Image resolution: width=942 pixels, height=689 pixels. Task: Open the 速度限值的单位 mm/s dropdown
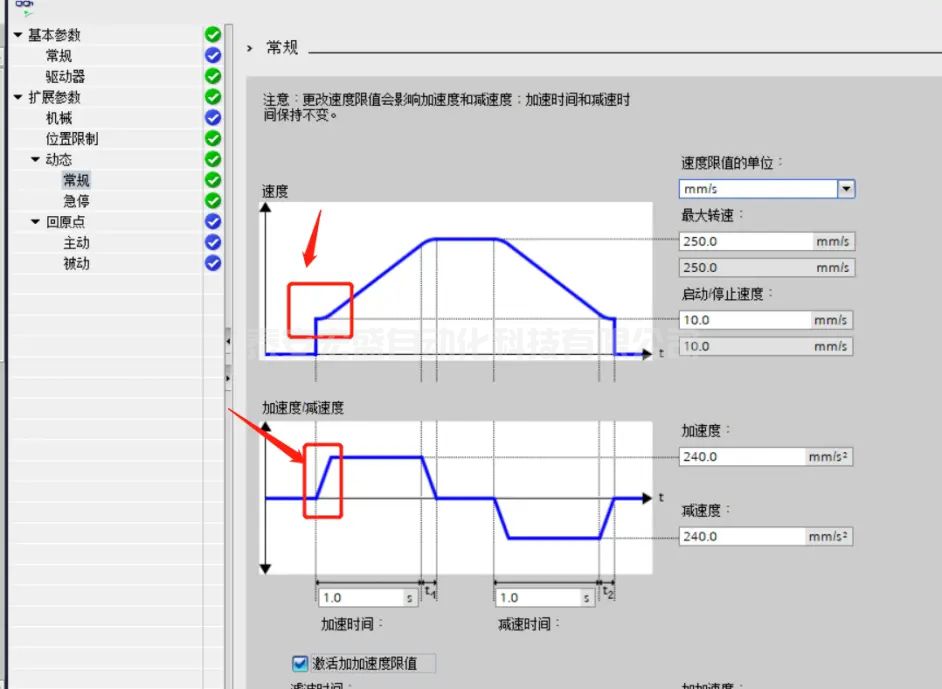coord(846,189)
